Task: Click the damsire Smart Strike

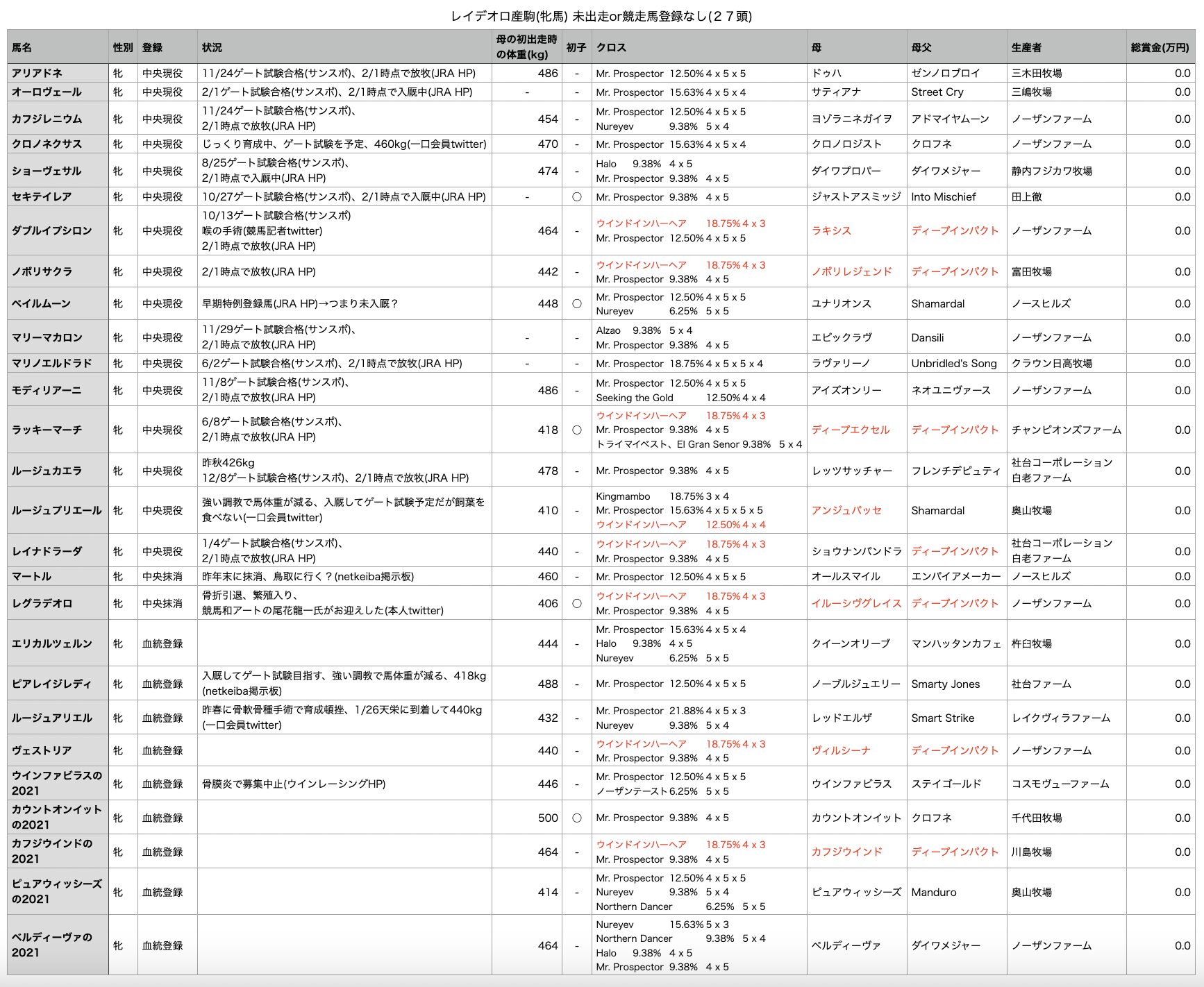Action: (x=943, y=718)
